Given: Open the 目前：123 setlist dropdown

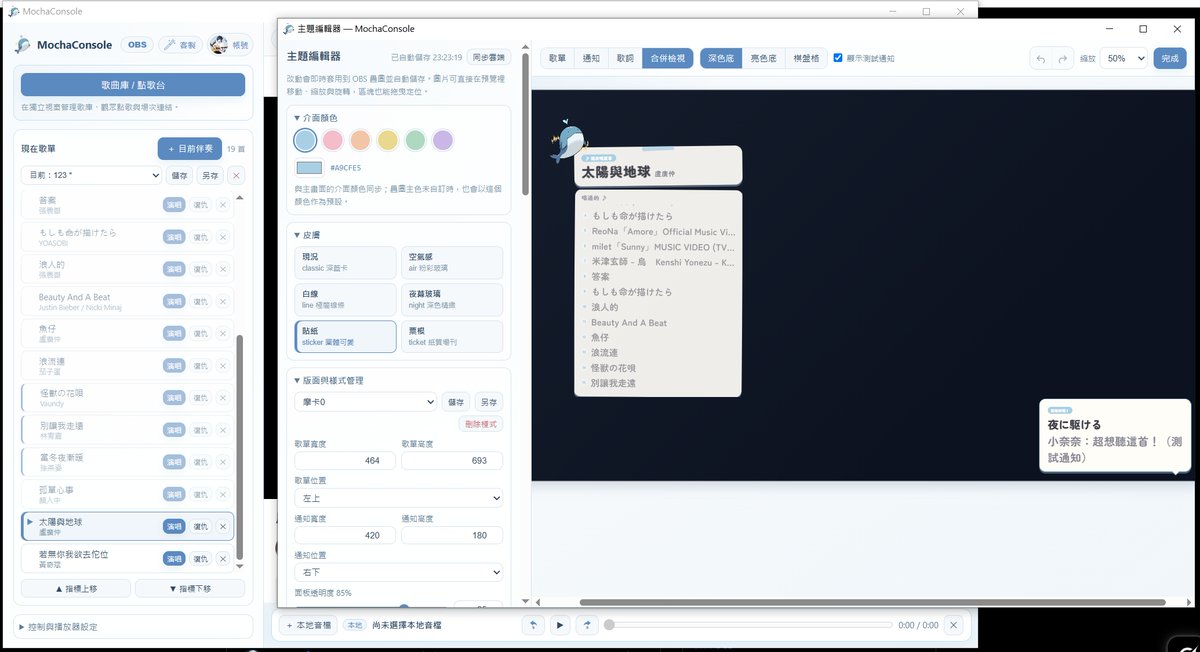Looking at the screenshot, I should [x=91, y=175].
